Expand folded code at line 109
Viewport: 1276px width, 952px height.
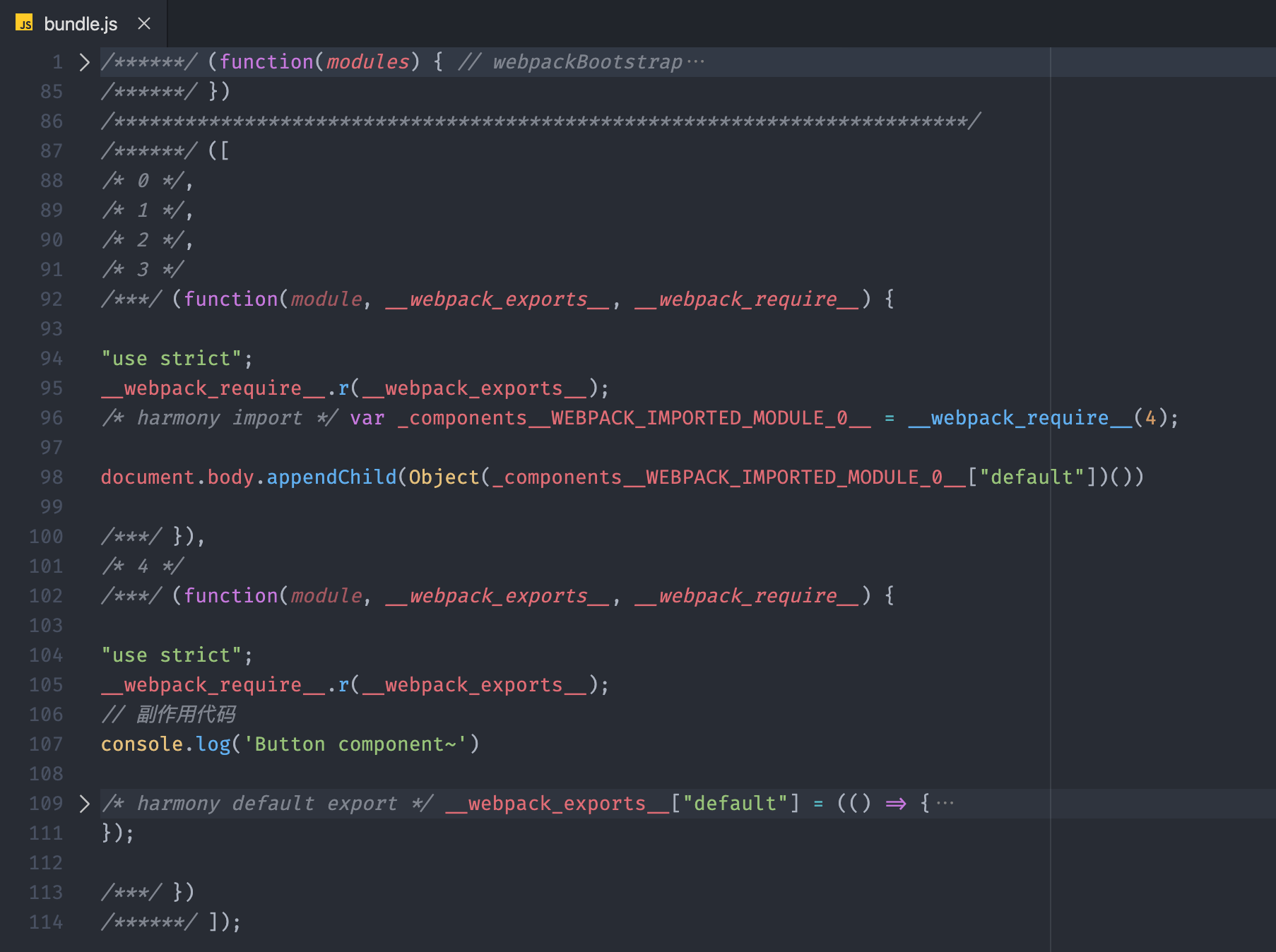[x=85, y=804]
